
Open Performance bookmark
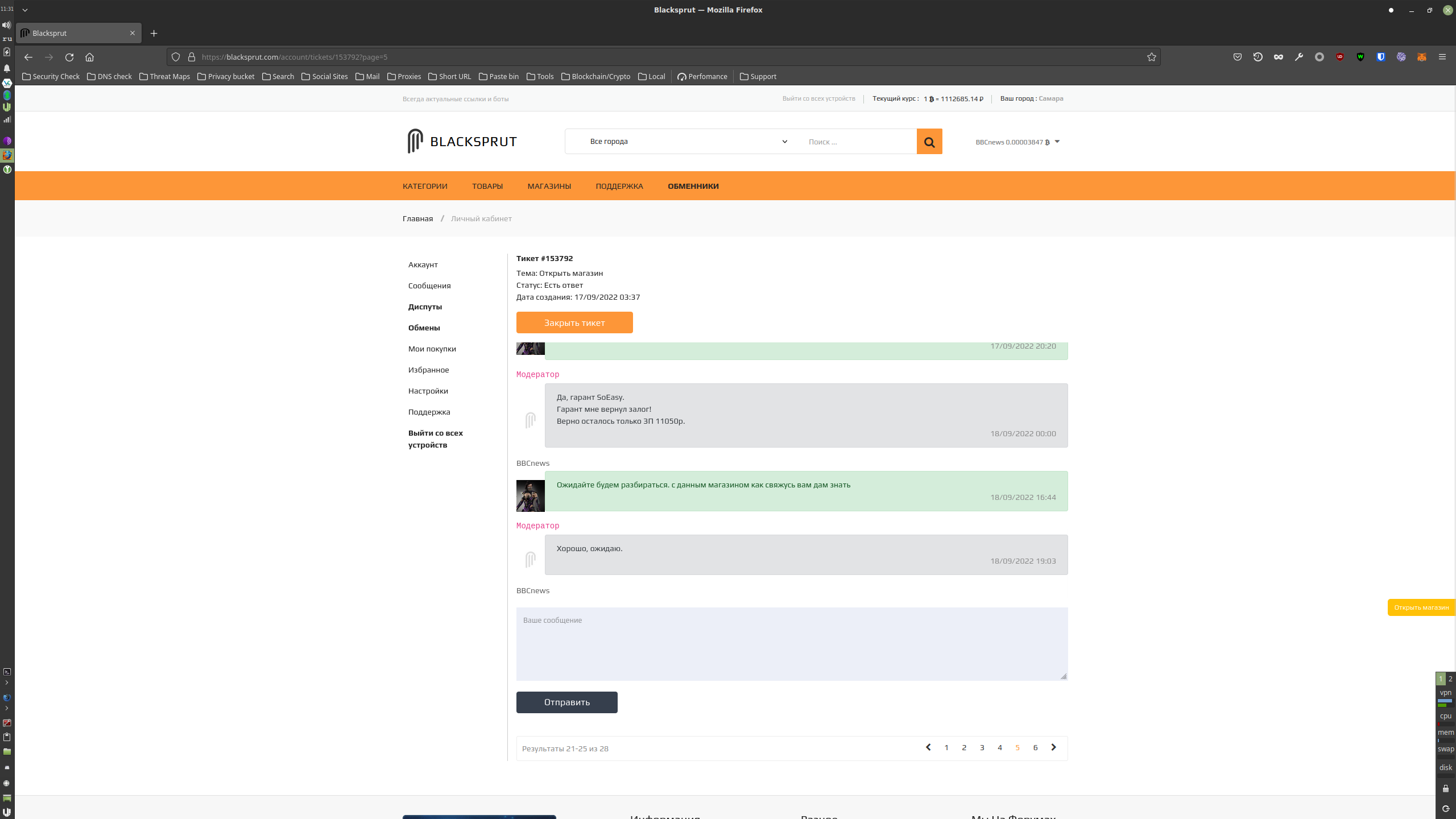(702, 76)
